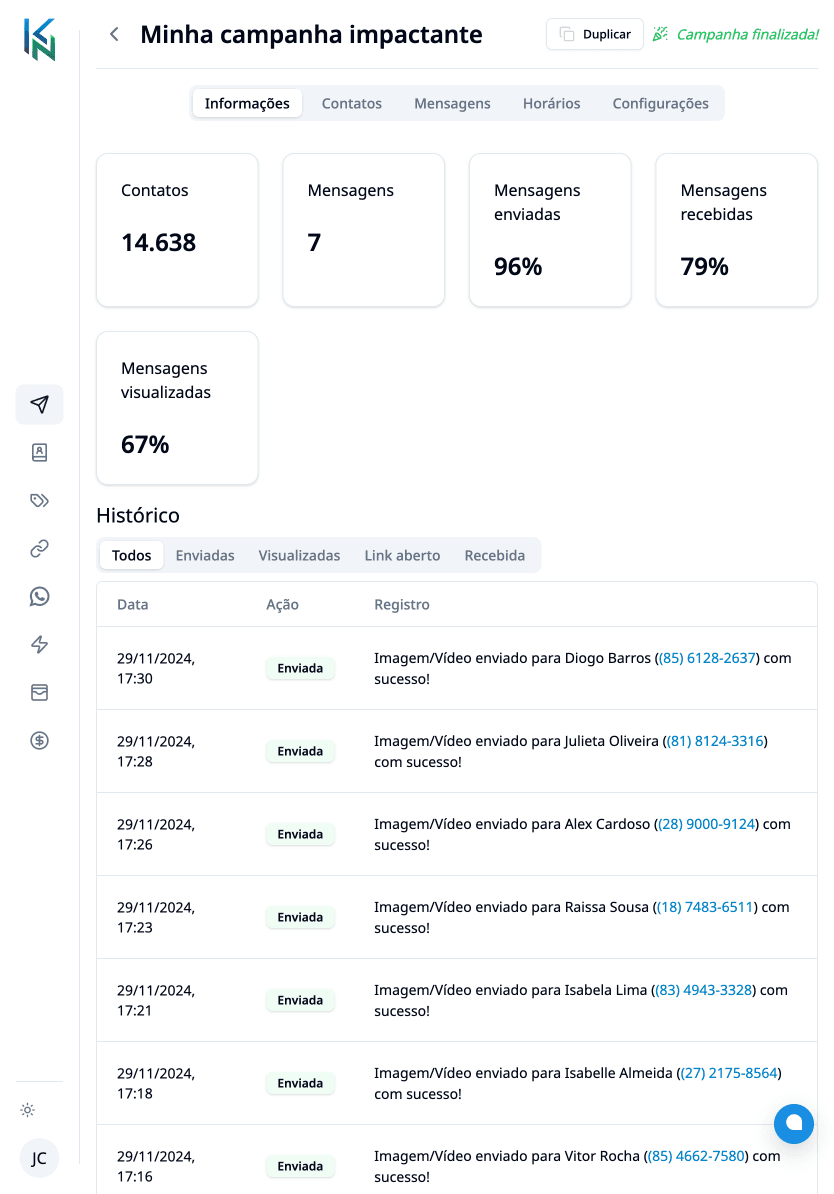Switch to the Configurações tab
This screenshot has width=834, height=1194.
pyautogui.click(x=660, y=104)
